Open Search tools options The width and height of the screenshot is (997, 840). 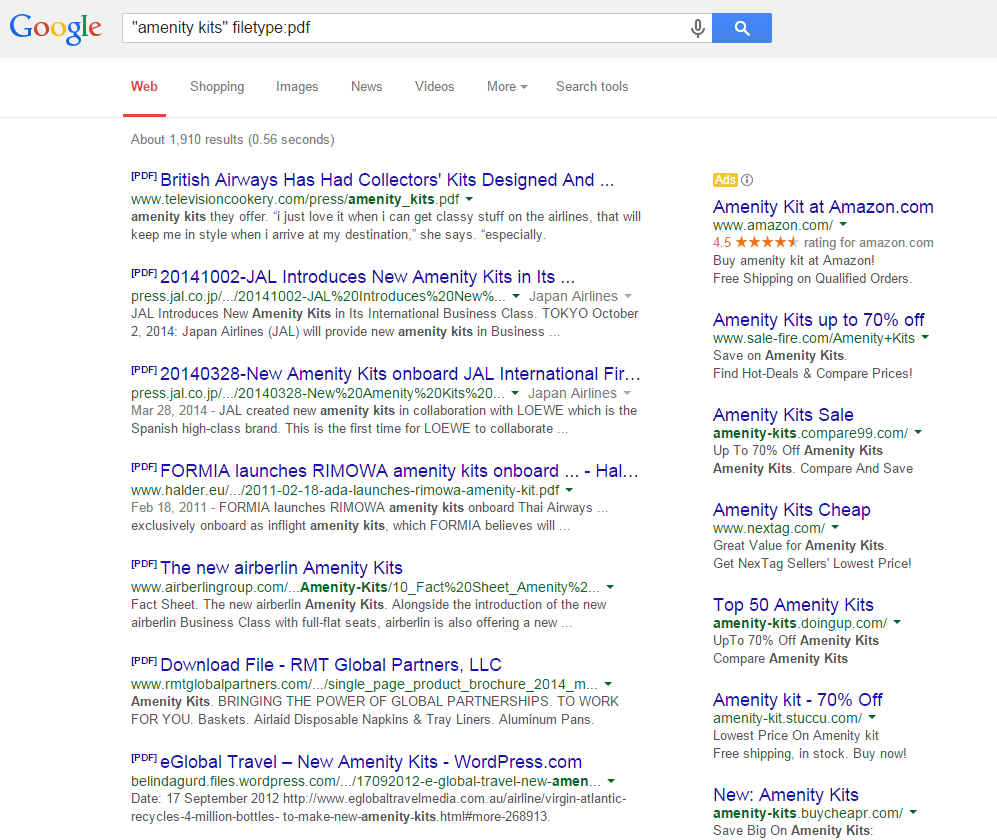tap(592, 86)
